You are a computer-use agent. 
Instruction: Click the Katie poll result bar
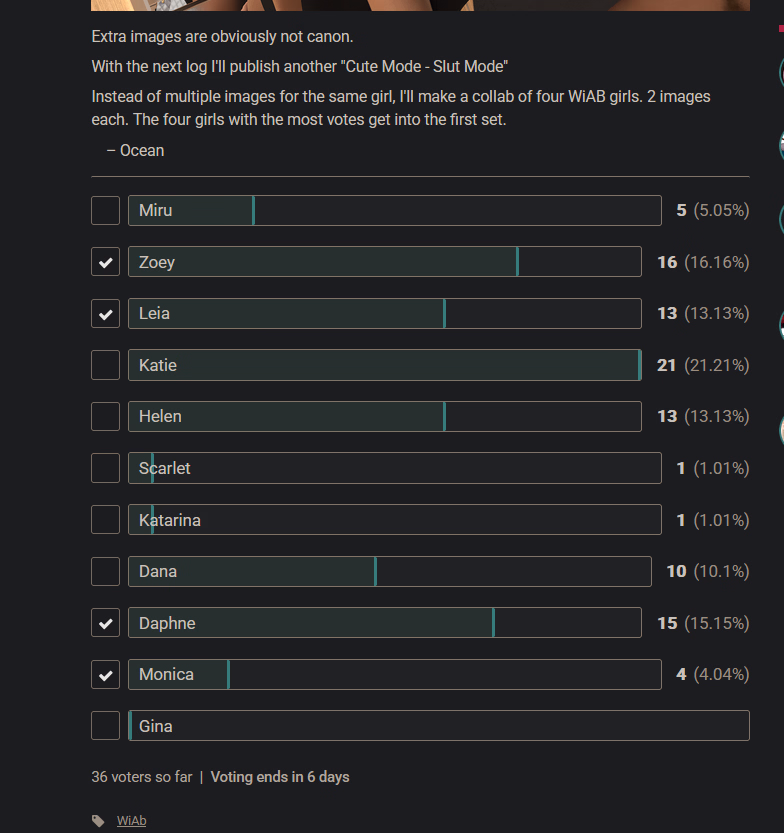coord(385,365)
